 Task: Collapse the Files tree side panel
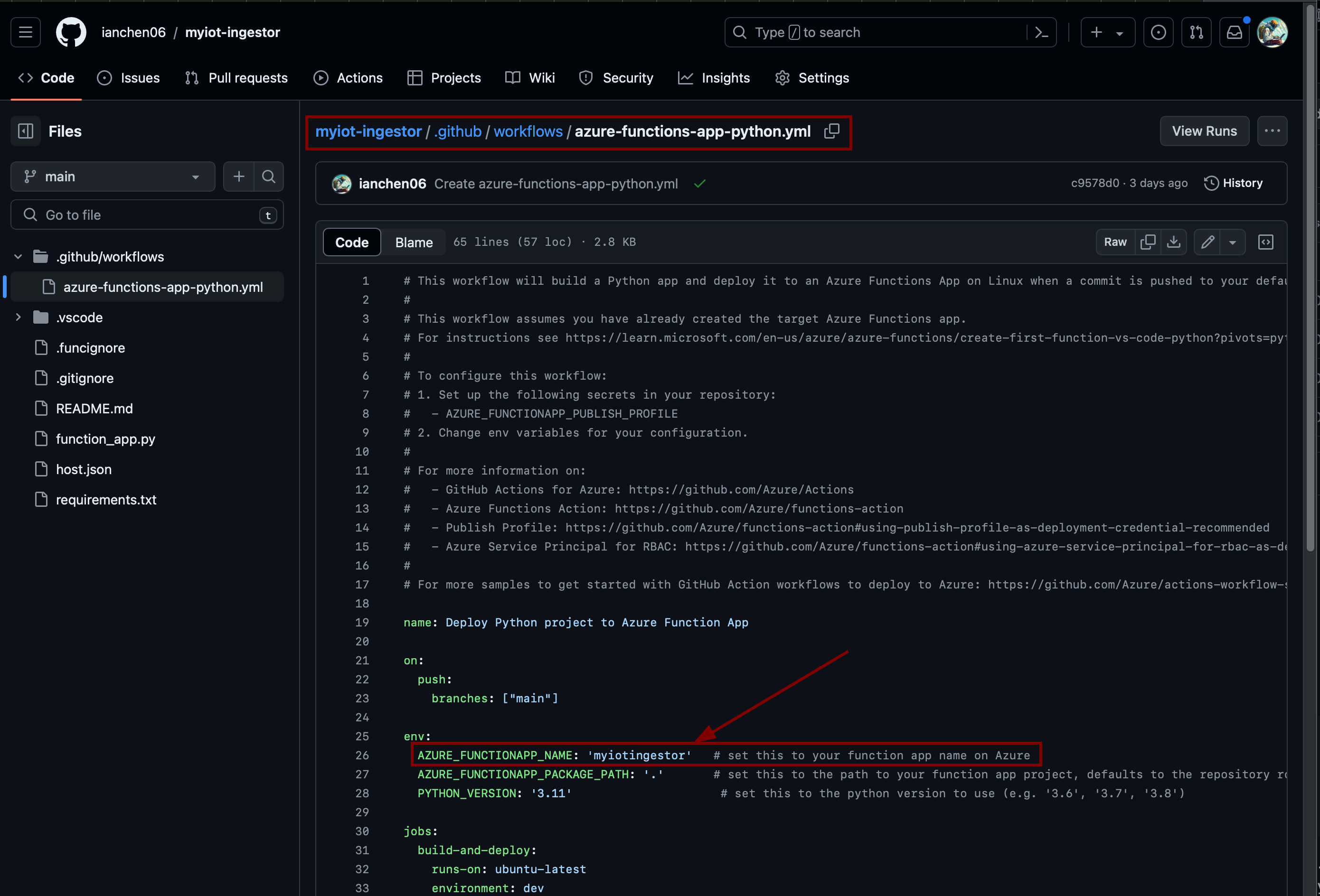tap(26, 131)
